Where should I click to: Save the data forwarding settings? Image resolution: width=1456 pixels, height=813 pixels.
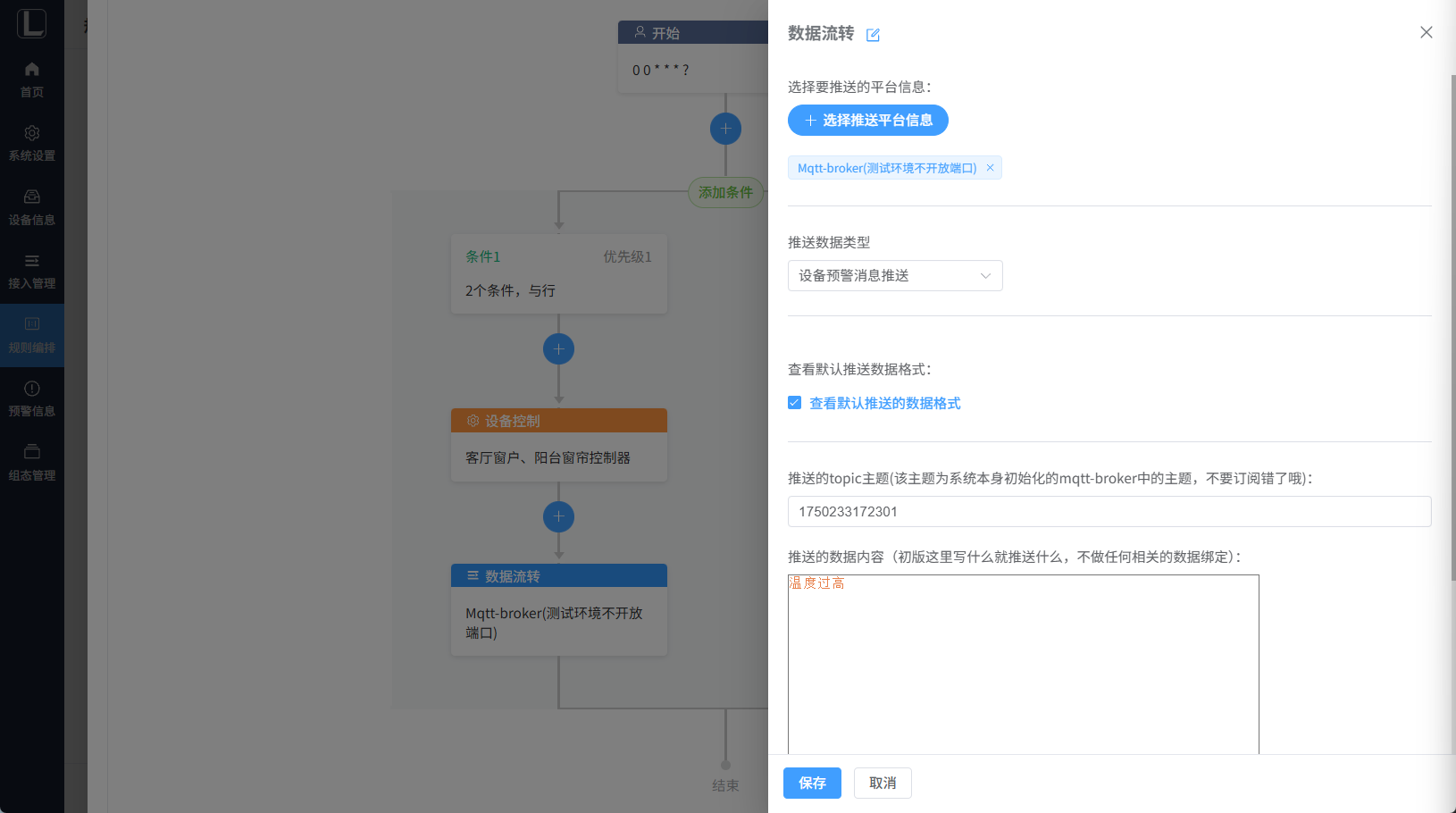pyautogui.click(x=811, y=784)
